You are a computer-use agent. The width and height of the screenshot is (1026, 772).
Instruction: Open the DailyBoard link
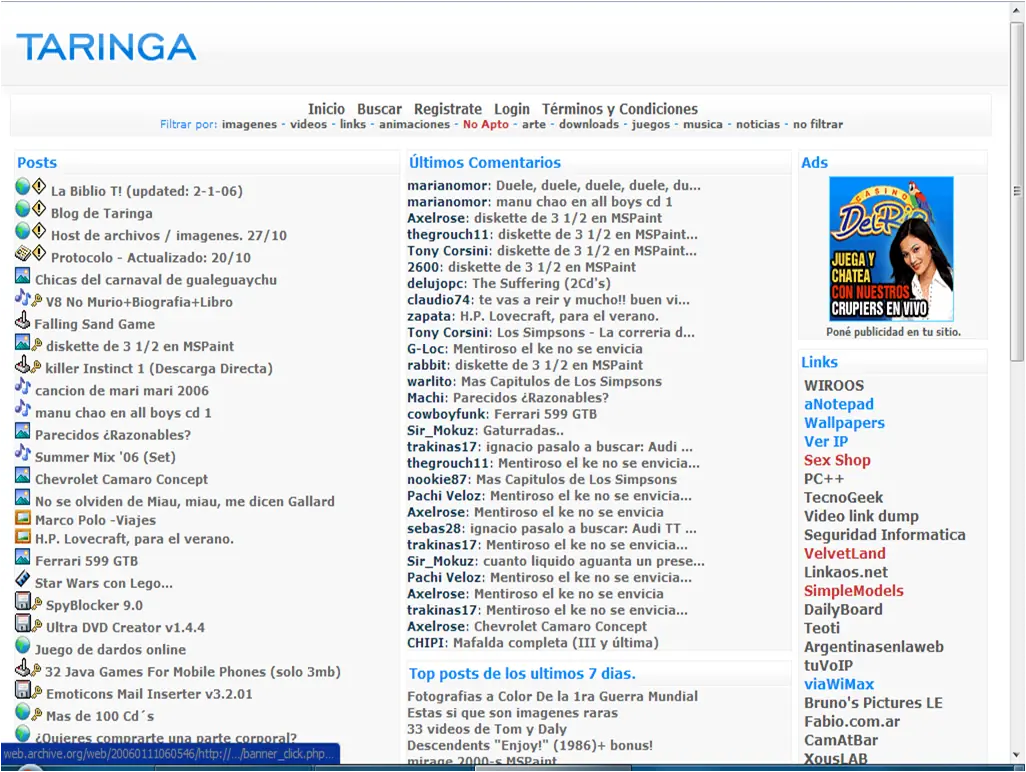[843, 610]
